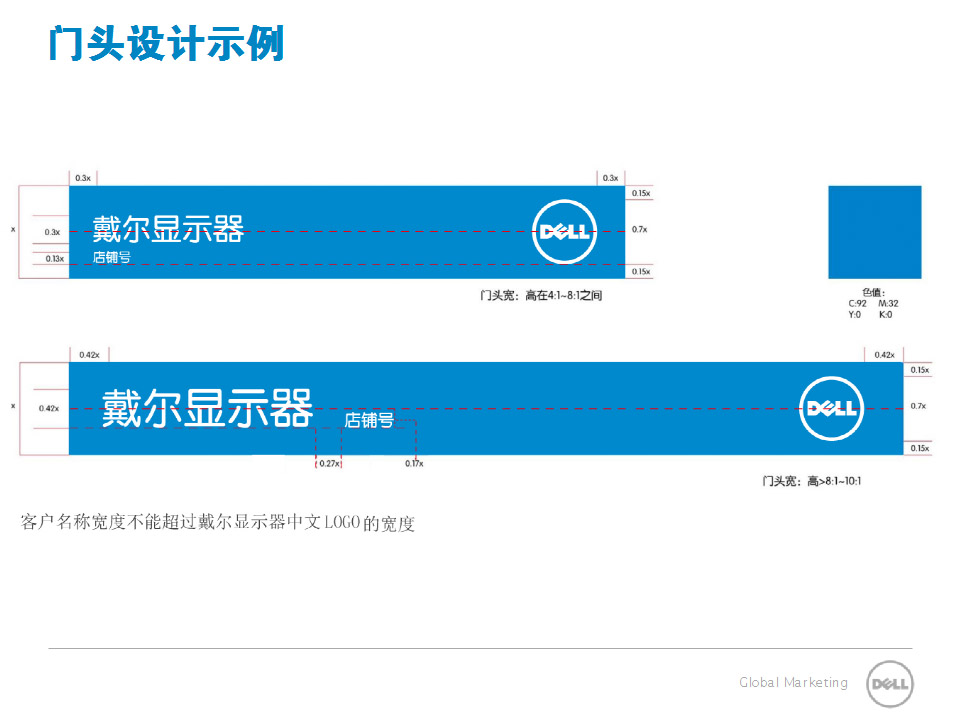Click the caption 门头宽：高在4:1~8:1之间

(x=541, y=295)
